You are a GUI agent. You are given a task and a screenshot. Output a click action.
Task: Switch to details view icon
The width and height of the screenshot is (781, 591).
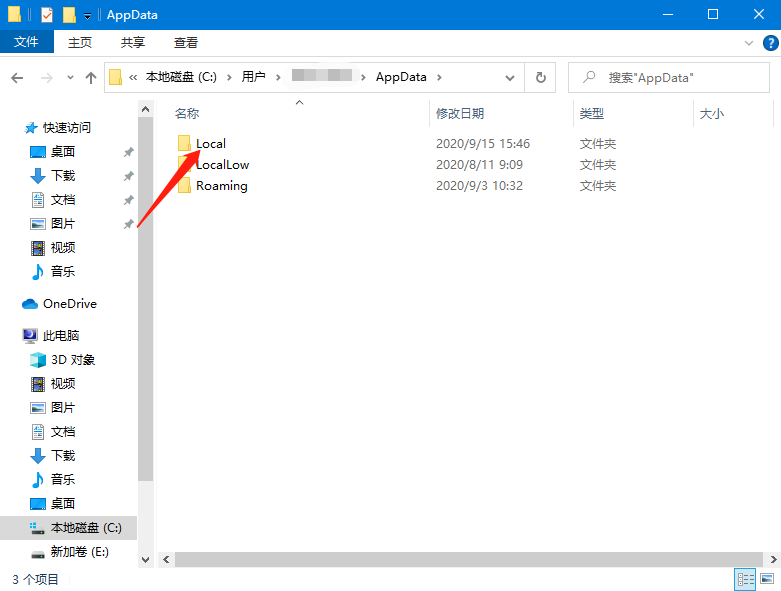(746, 579)
